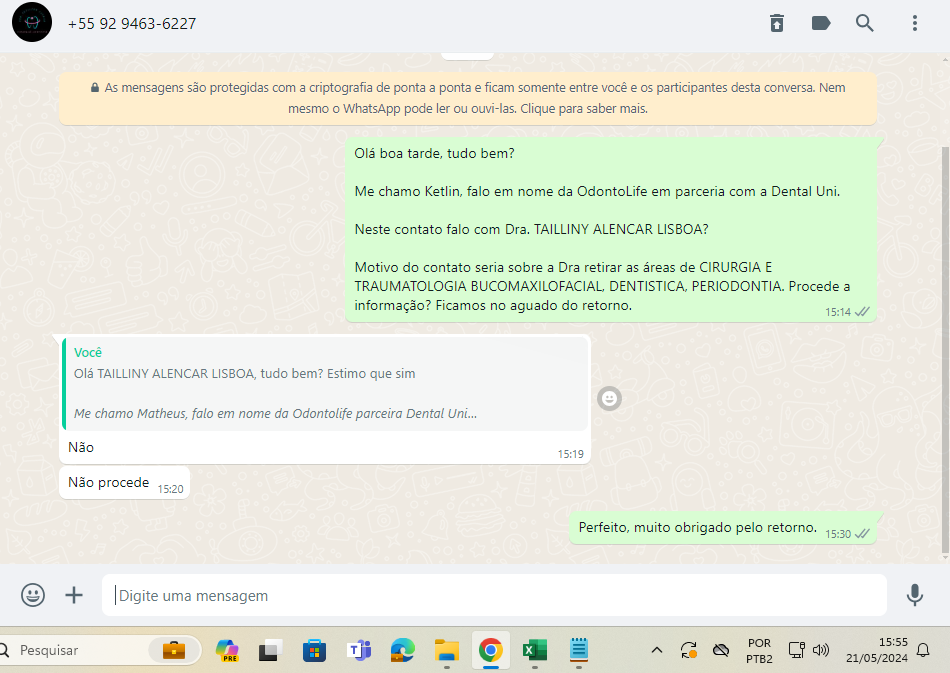Open the three-dot chat menu

[914, 23]
